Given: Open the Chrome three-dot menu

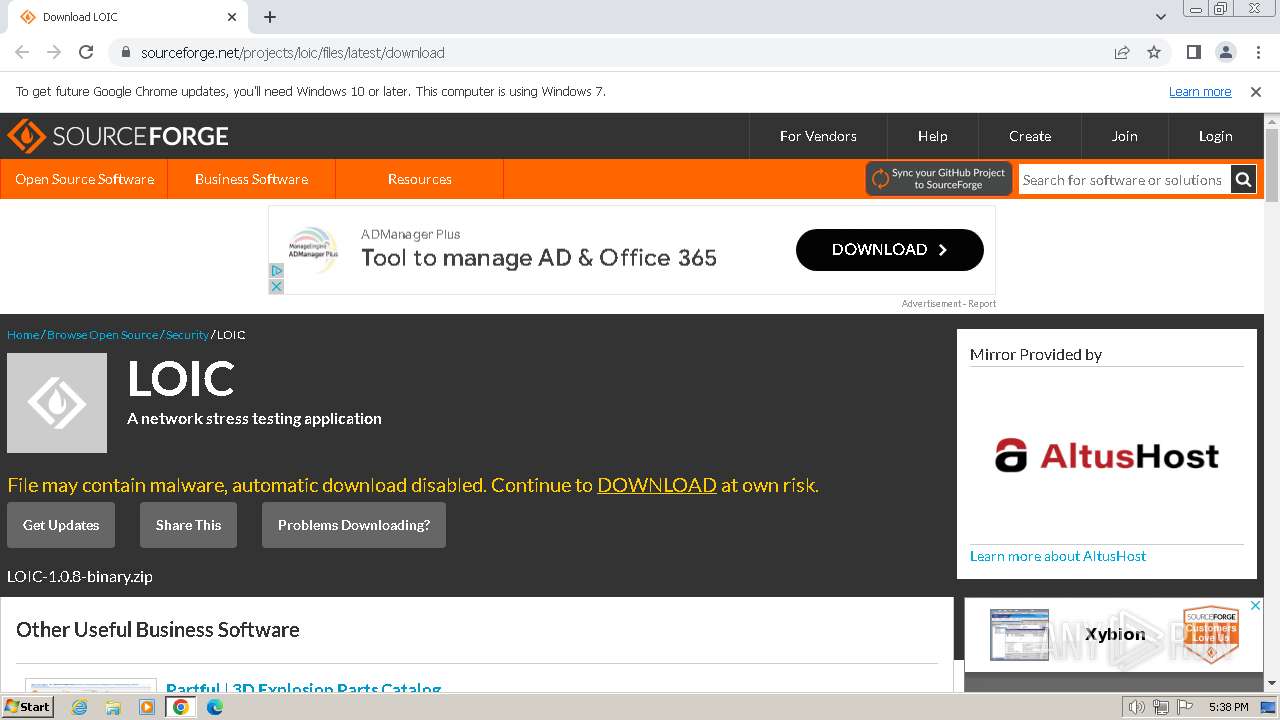Looking at the screenshot, I should tap(1257, 52).
